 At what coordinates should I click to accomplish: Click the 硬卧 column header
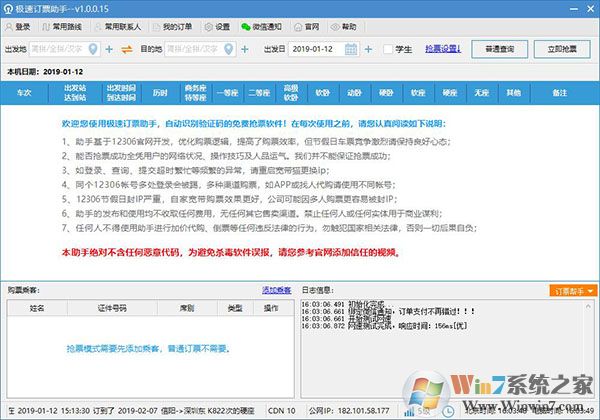[x=386, y=93]
